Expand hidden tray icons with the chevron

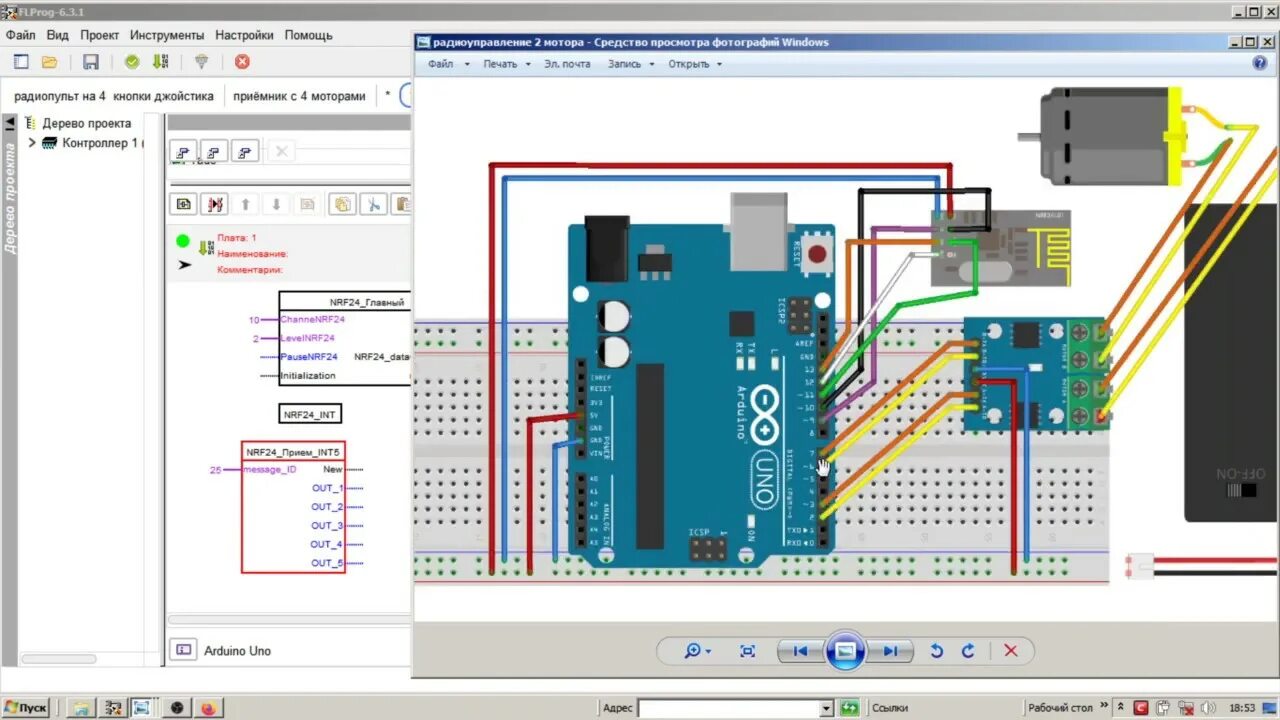click(1120, 708)
